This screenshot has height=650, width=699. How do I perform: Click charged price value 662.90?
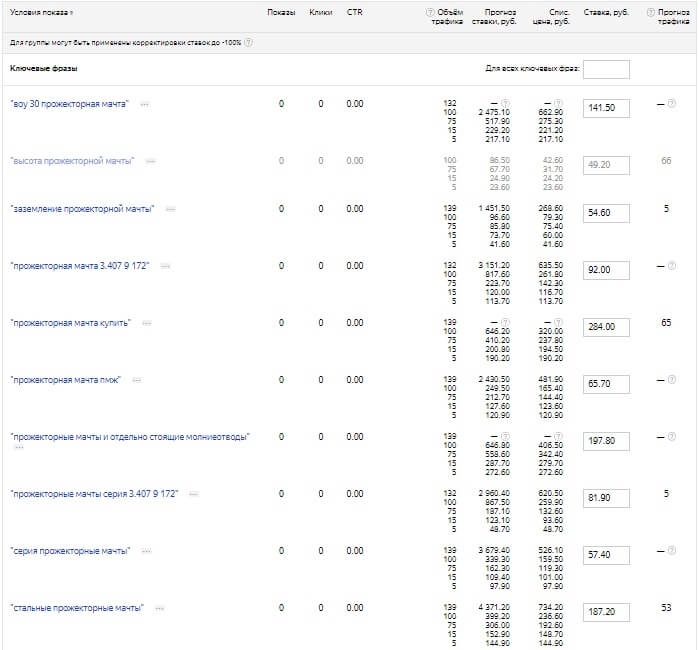(x=551, y=112)
